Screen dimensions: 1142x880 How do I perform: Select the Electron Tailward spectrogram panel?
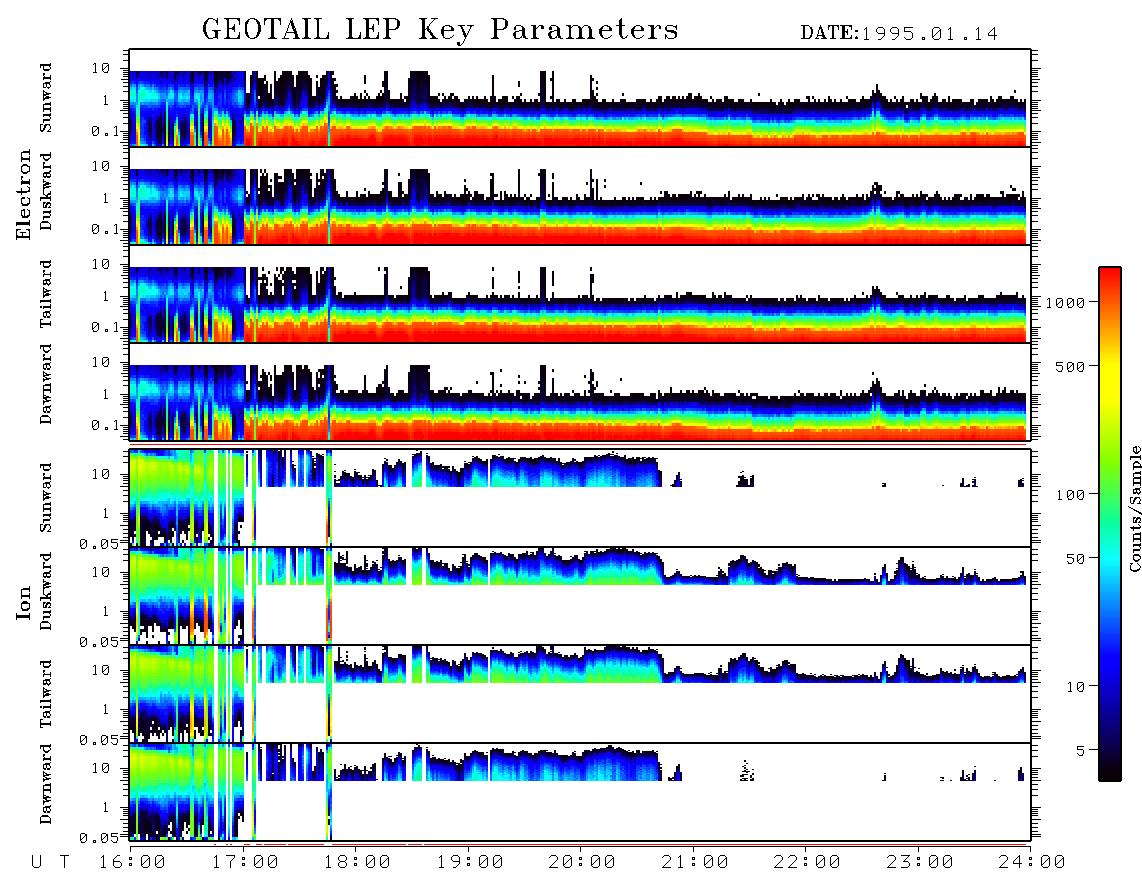click(580, 294)
